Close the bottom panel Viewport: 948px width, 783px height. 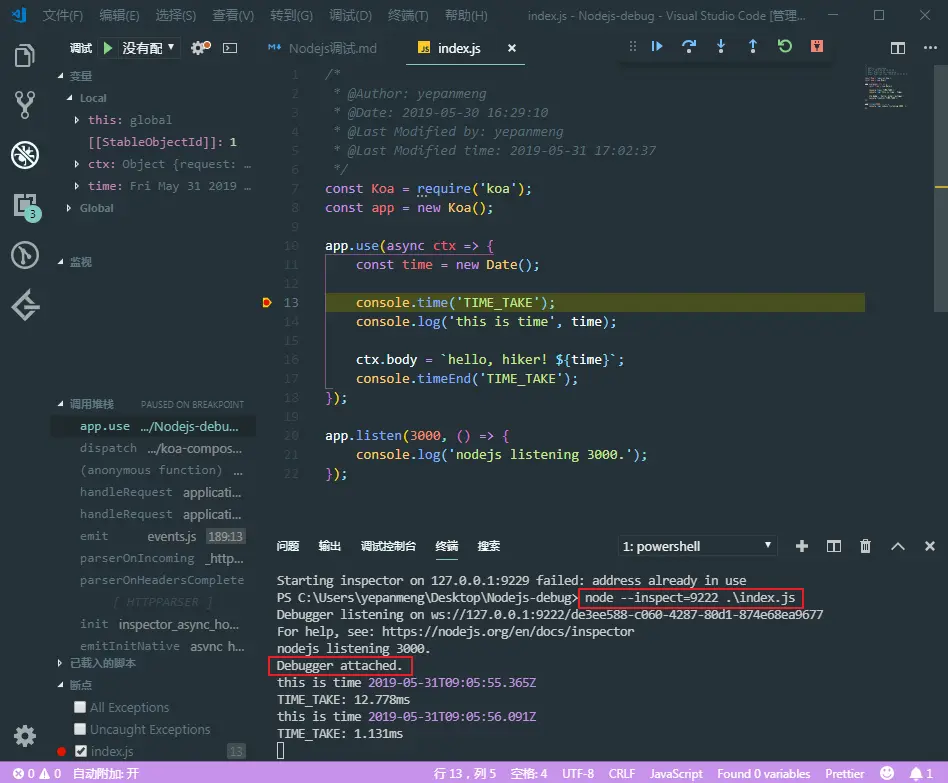coord(930,546)
